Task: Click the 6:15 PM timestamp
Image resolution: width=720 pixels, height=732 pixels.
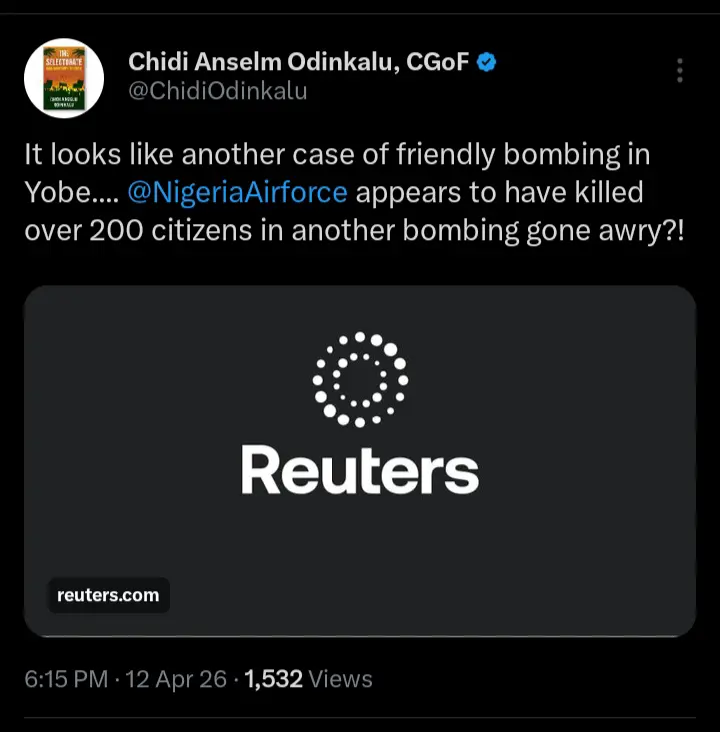Action: click(65, 679)
